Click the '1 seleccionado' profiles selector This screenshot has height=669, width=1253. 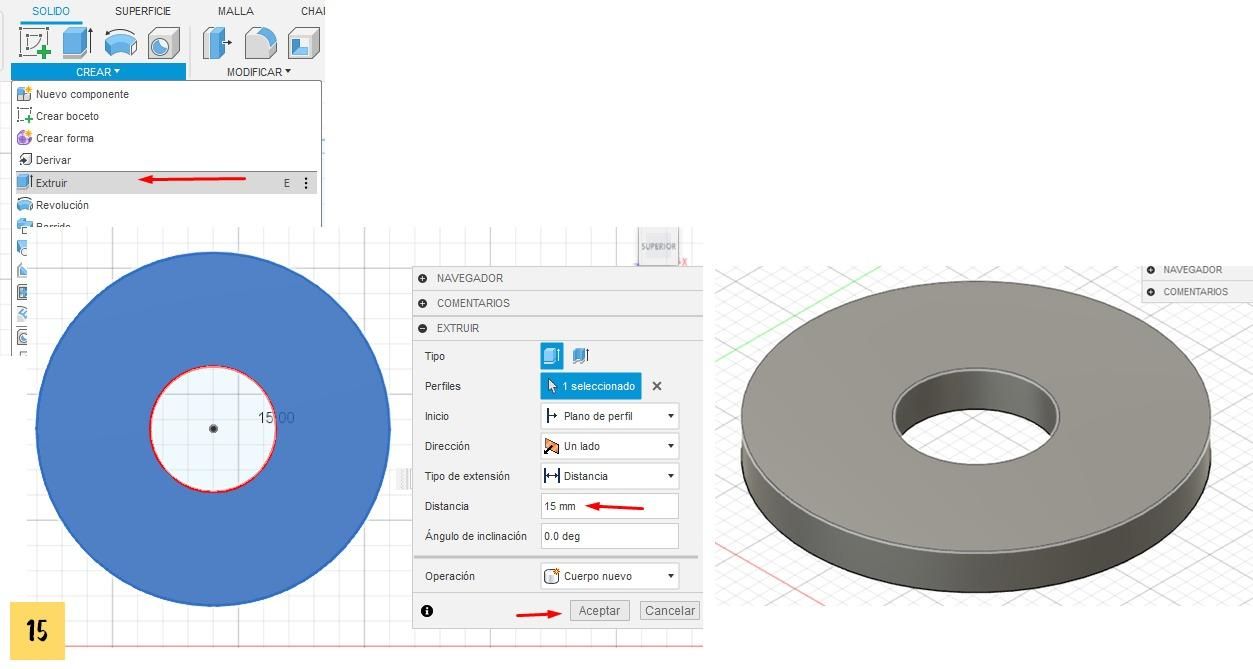591,386
